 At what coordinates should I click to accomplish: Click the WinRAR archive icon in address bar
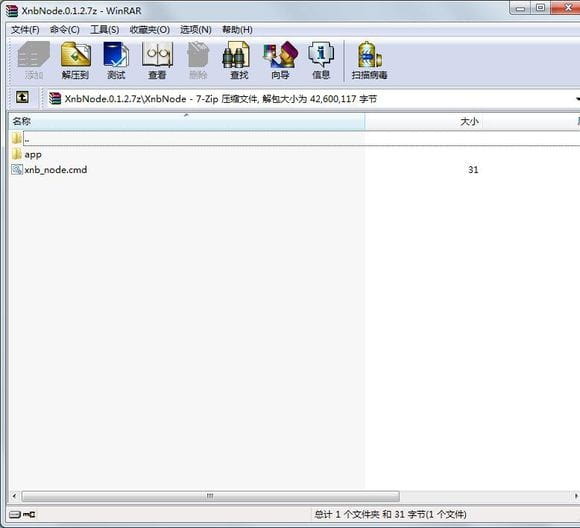[55, 98]
